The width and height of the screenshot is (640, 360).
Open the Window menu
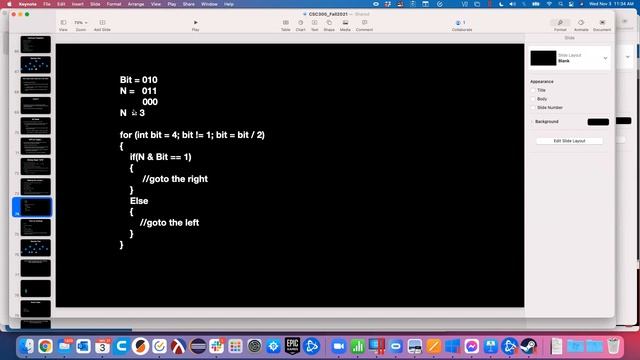tap(209, 4)
